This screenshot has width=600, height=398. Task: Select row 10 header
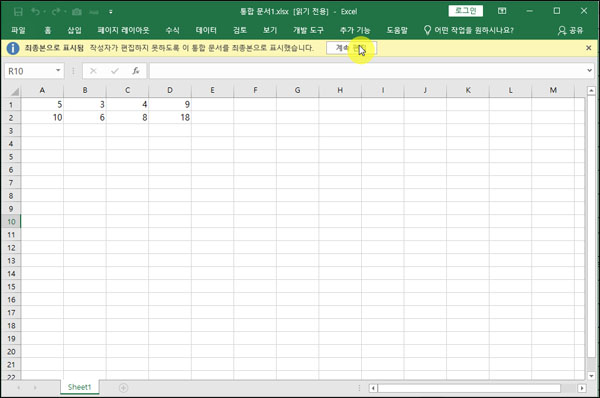tap(11, 222)
